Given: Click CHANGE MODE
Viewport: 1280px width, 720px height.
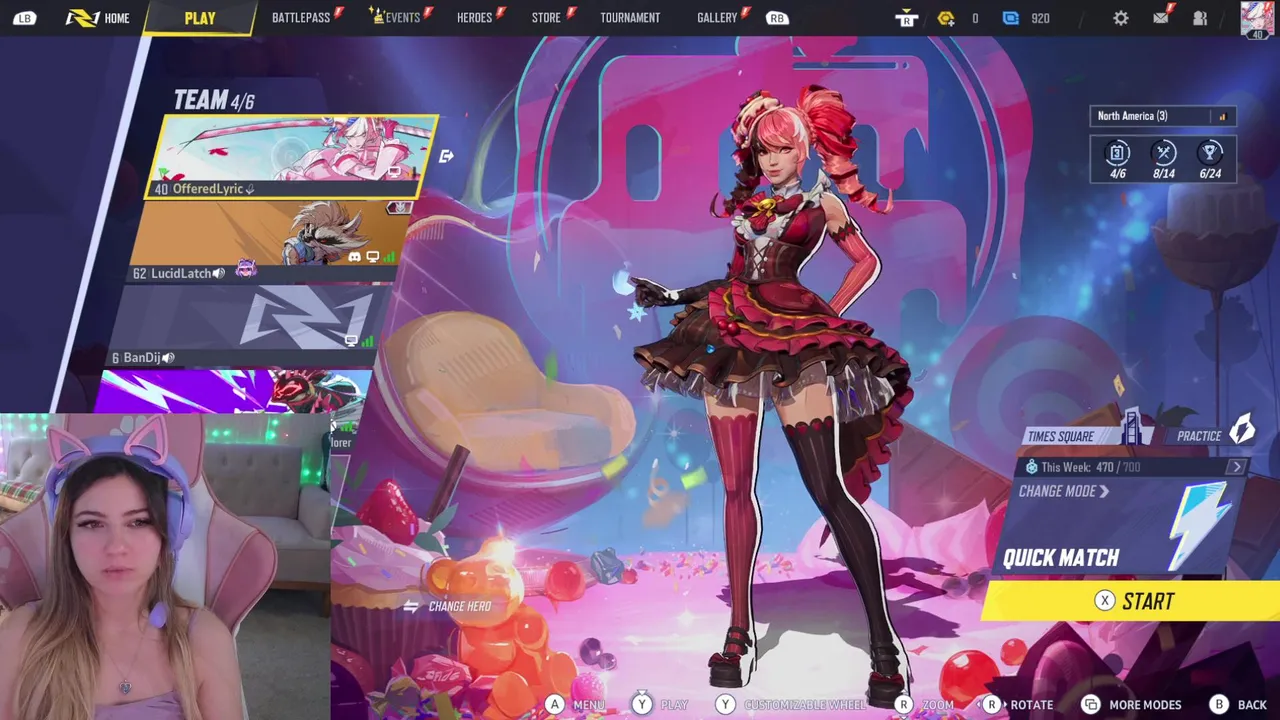Looking at the screenshot, I should (x=1063, y=491).
